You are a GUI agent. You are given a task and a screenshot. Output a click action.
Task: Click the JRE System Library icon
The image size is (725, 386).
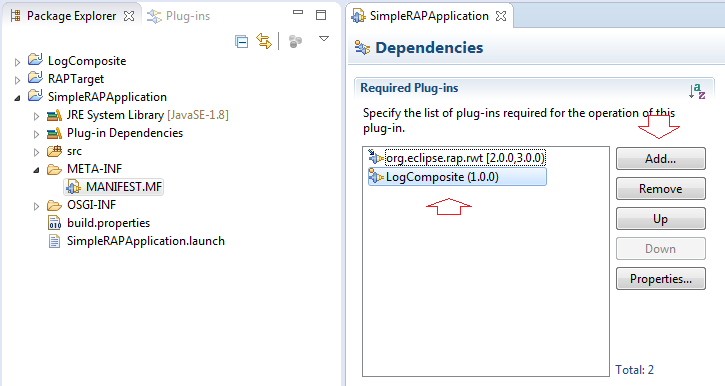coord(54,115)
